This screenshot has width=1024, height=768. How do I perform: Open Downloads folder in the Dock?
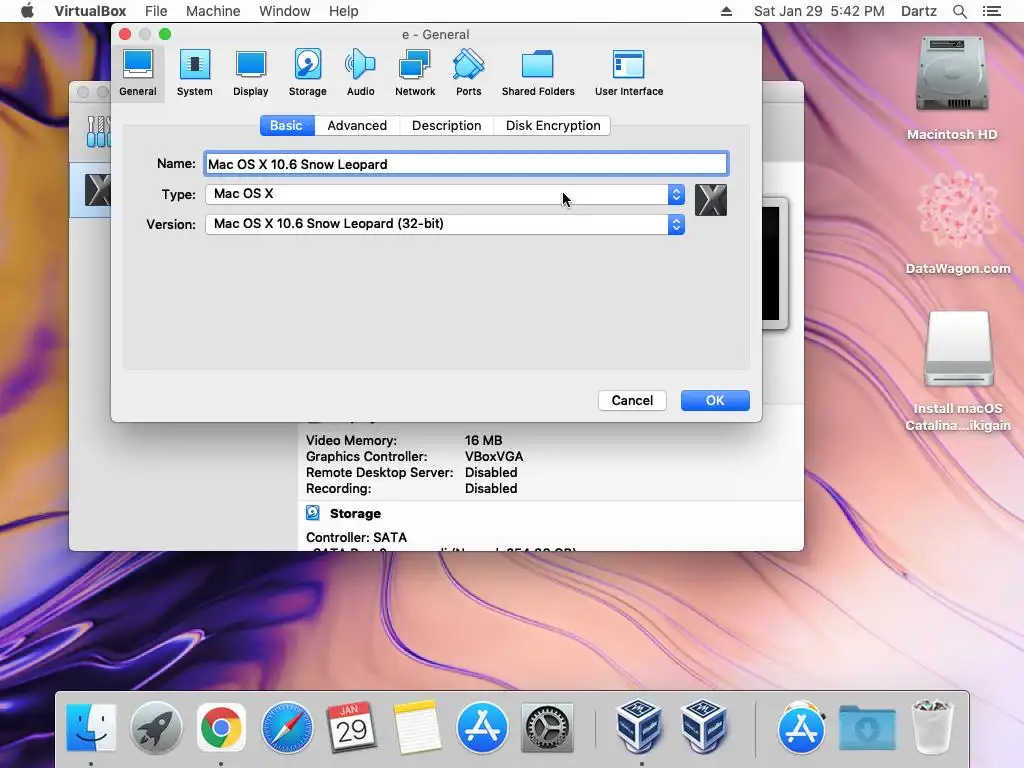point(867,728)
